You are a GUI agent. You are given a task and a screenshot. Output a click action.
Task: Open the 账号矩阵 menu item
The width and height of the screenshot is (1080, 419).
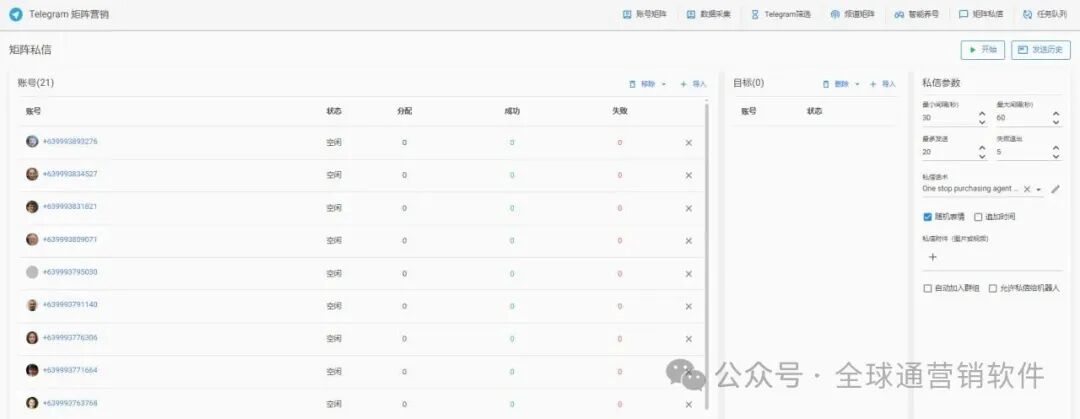click(645, 14)
